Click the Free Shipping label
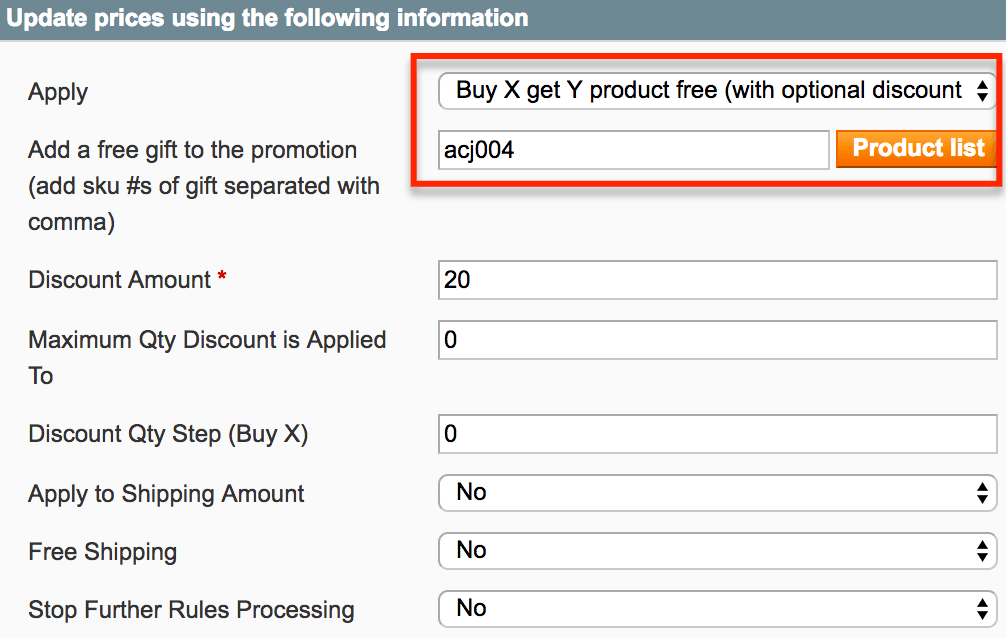The image size is (1006, 638). click(x=102, y=552)
